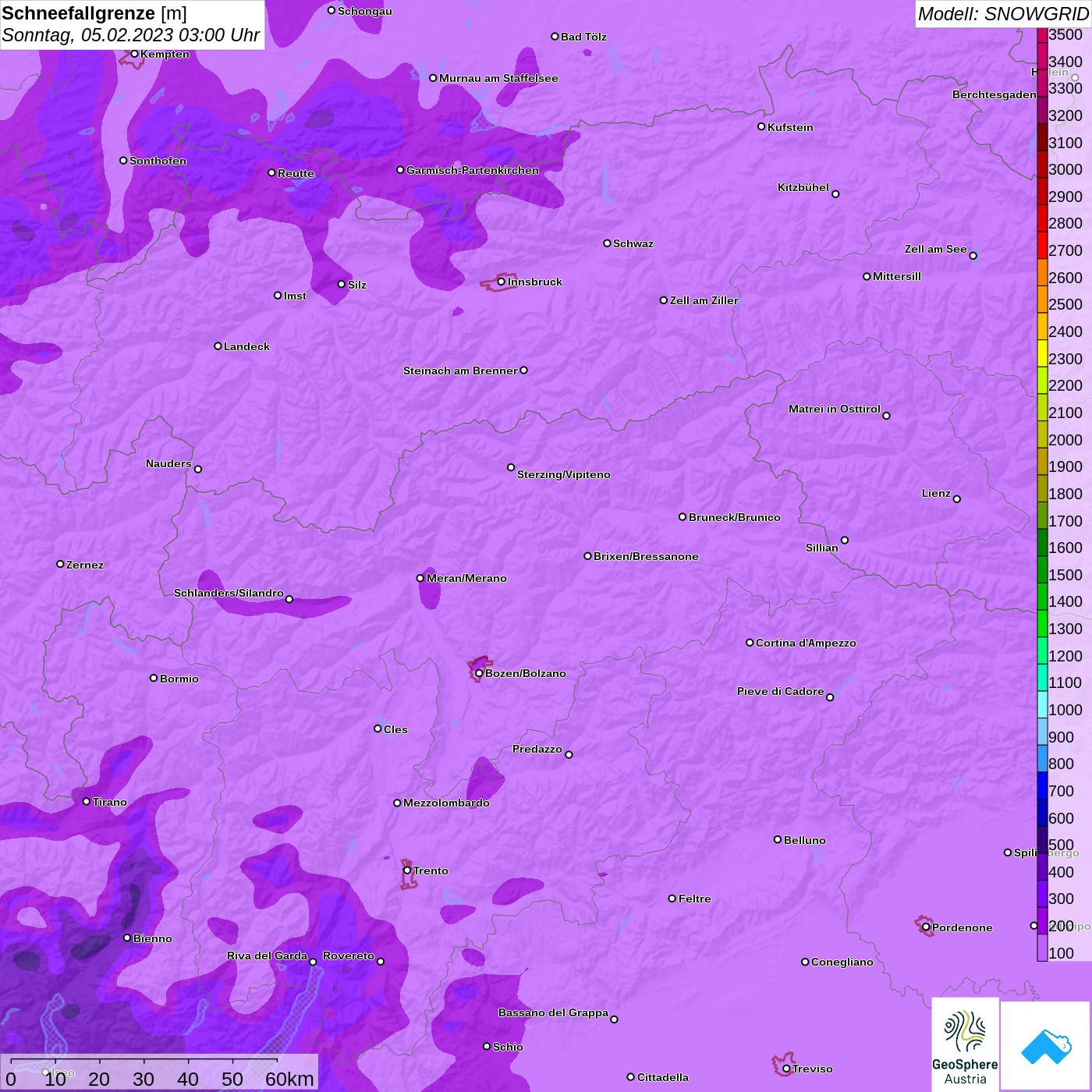This screenshot has height=1092, width=1092.
Task: Click the Berchtesgaden label
Action: click(x=994, y=94)
